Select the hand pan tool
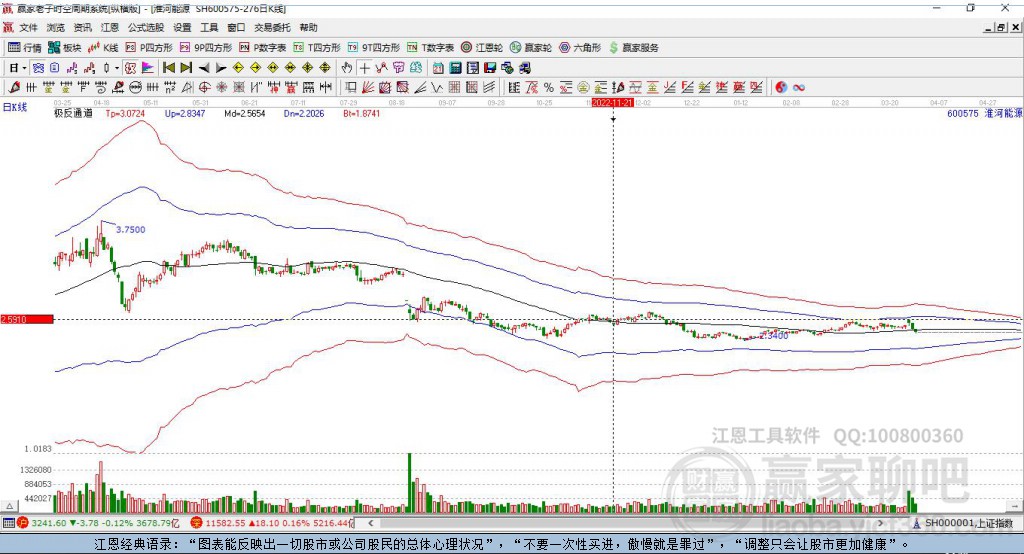Image resolution: width=1024 pixels, height=554 pixels. coord(347,68)
